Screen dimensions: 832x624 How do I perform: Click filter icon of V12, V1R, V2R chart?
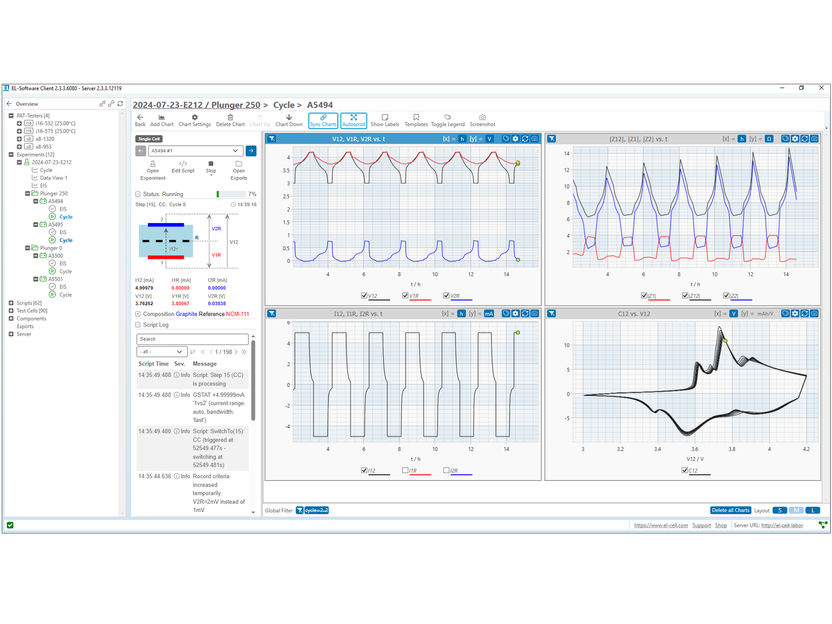point(272,138)
